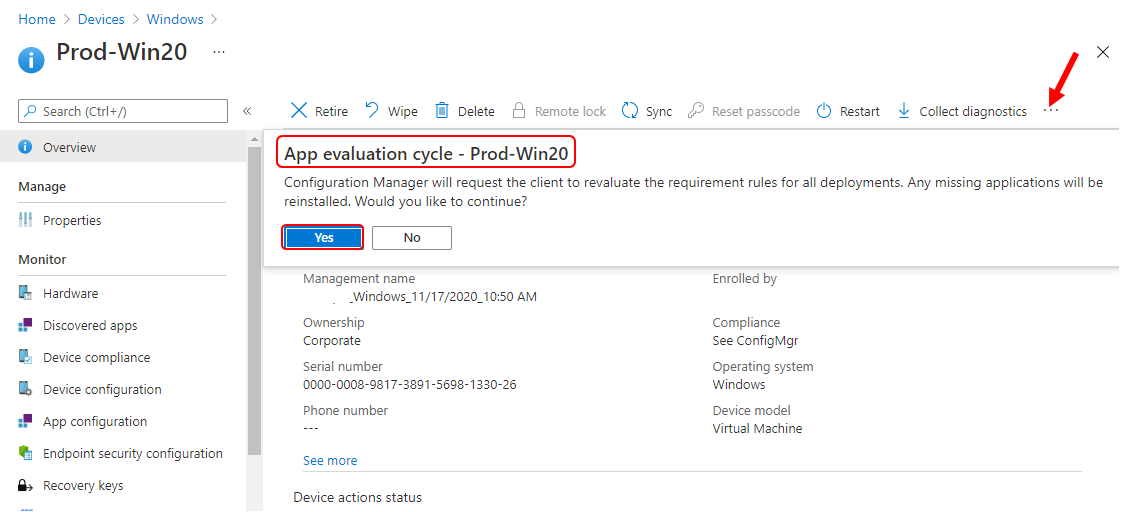Select the Management name value text
Image resolution: width=1121 pixels, height=512 pixels.
[x=443, y=296]
